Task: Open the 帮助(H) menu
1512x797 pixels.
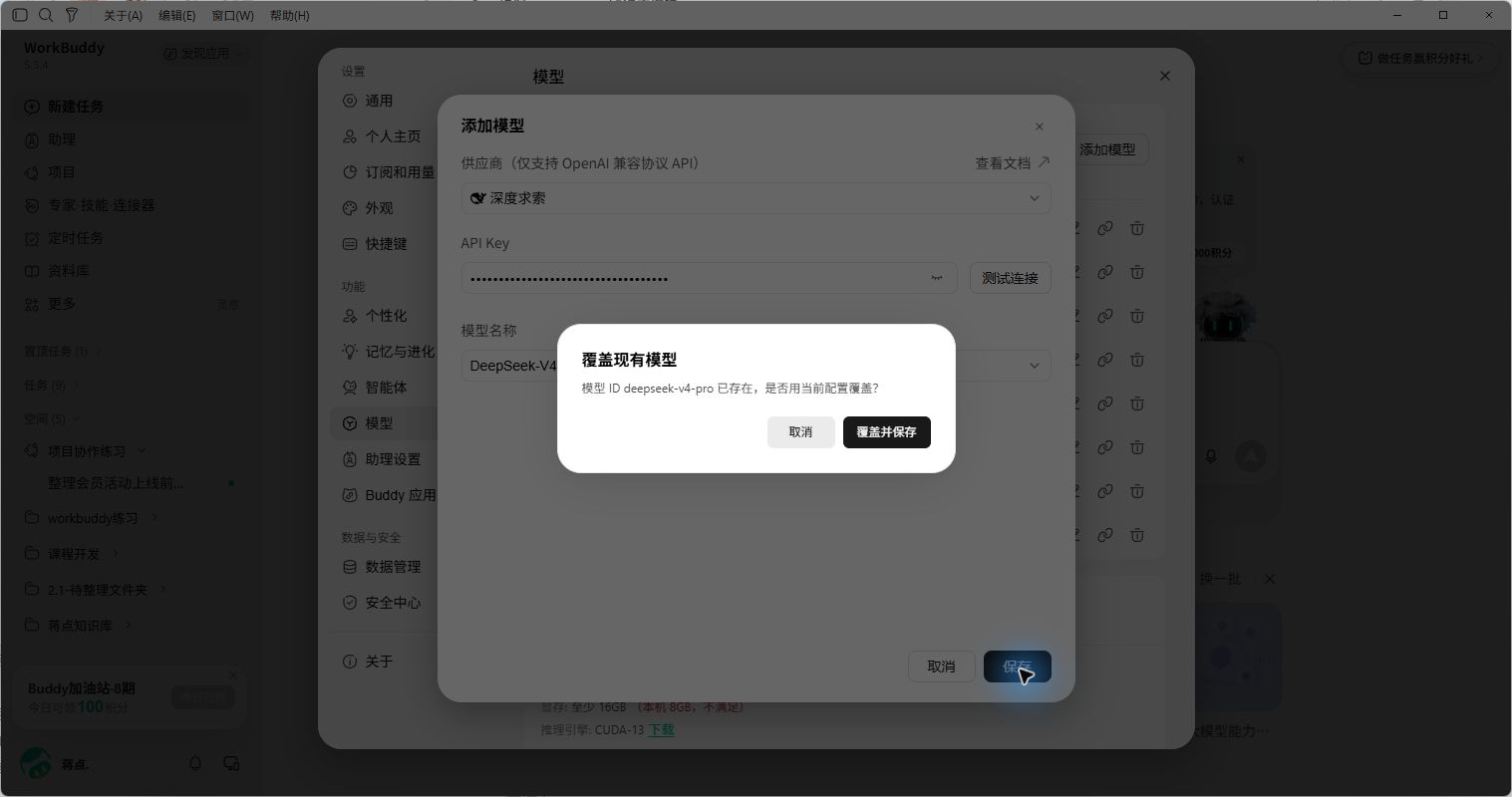Action: click(x=289, y=16)
